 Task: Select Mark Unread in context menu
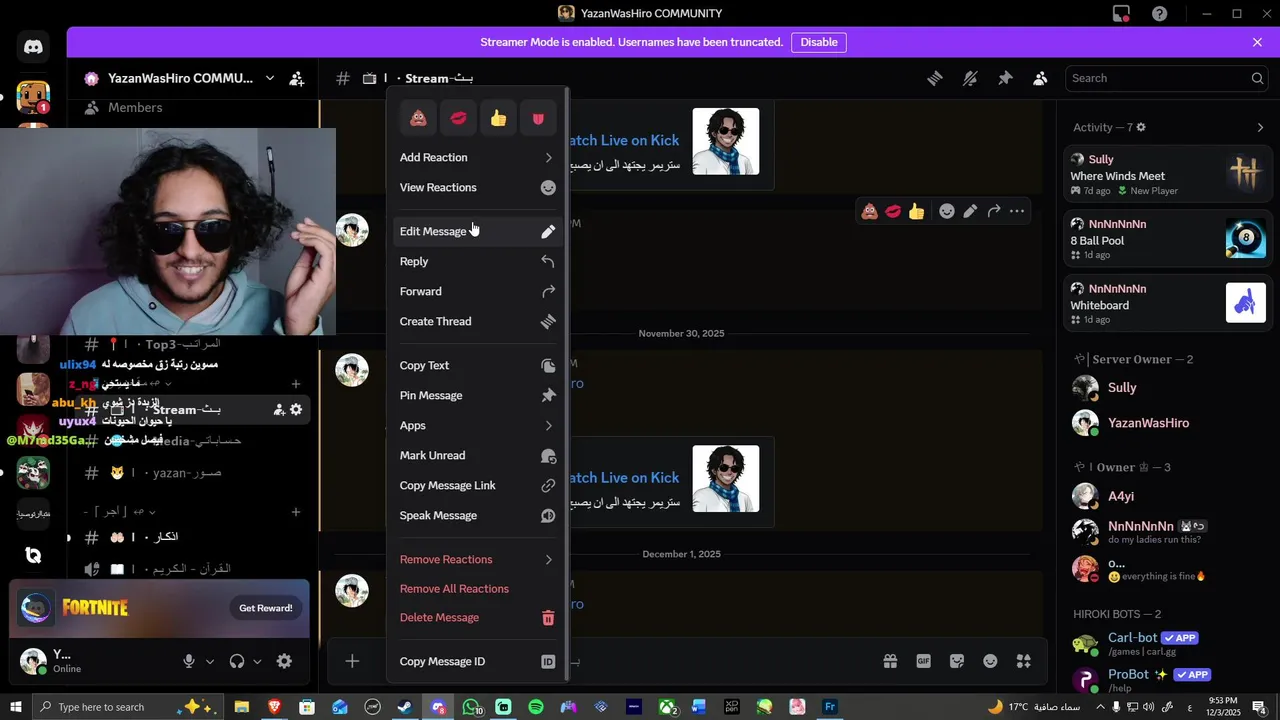[477, 455]
